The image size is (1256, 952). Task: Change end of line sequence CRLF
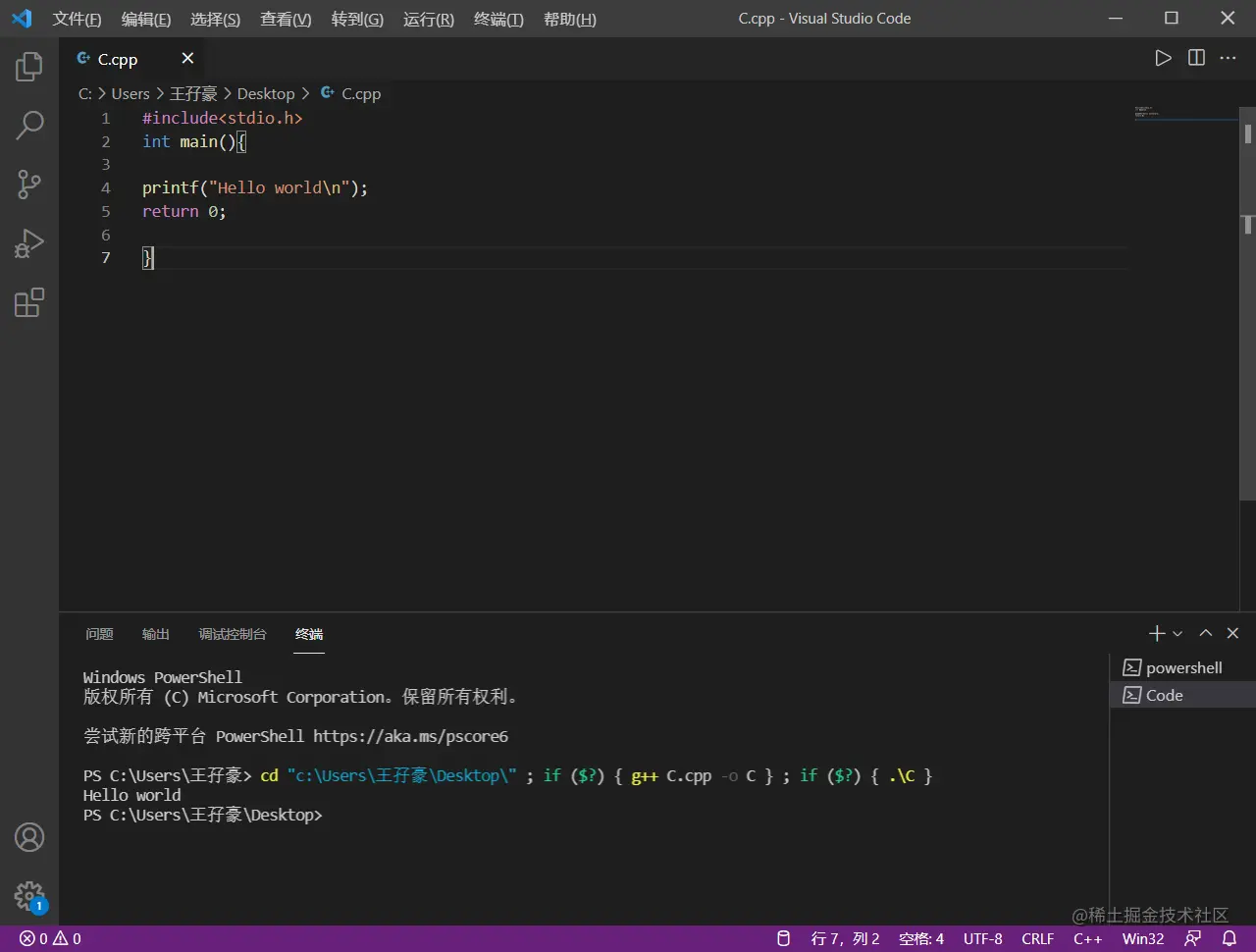(x=1037, y=939)
